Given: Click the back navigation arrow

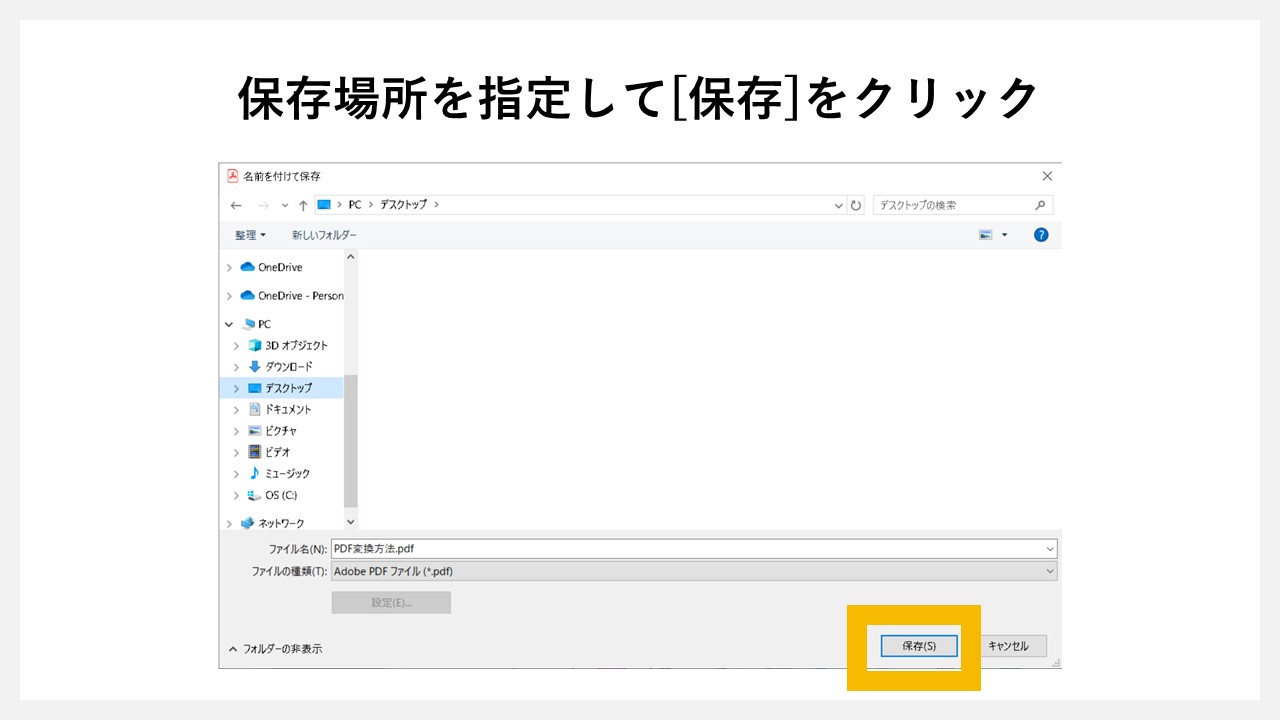Looking at the screenshot, I should click(x=237, y=205).
